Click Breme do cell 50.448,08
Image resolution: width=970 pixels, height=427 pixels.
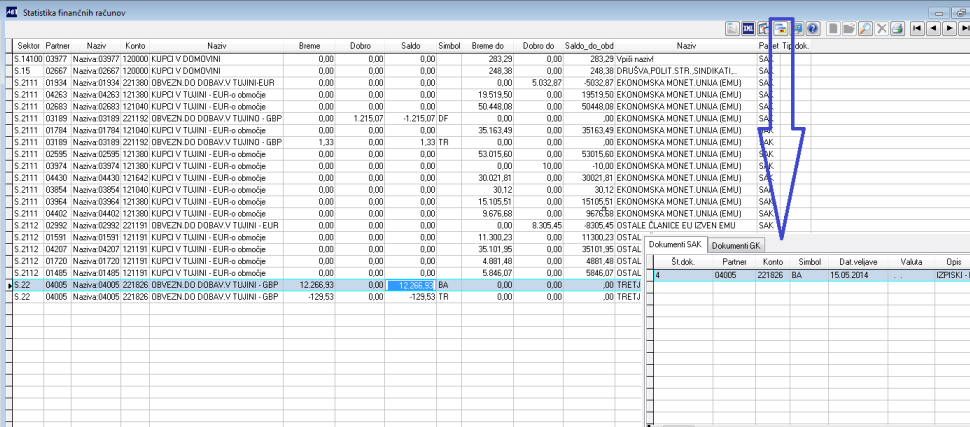[x=488, y=106]
